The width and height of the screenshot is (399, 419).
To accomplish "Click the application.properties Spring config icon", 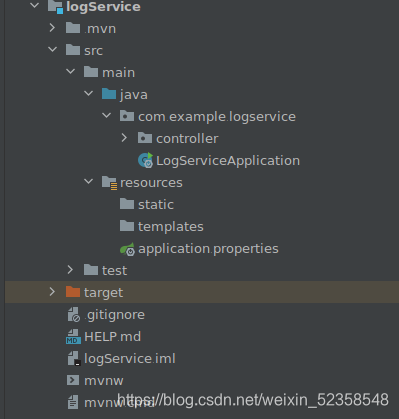I will tap(127, 249).
